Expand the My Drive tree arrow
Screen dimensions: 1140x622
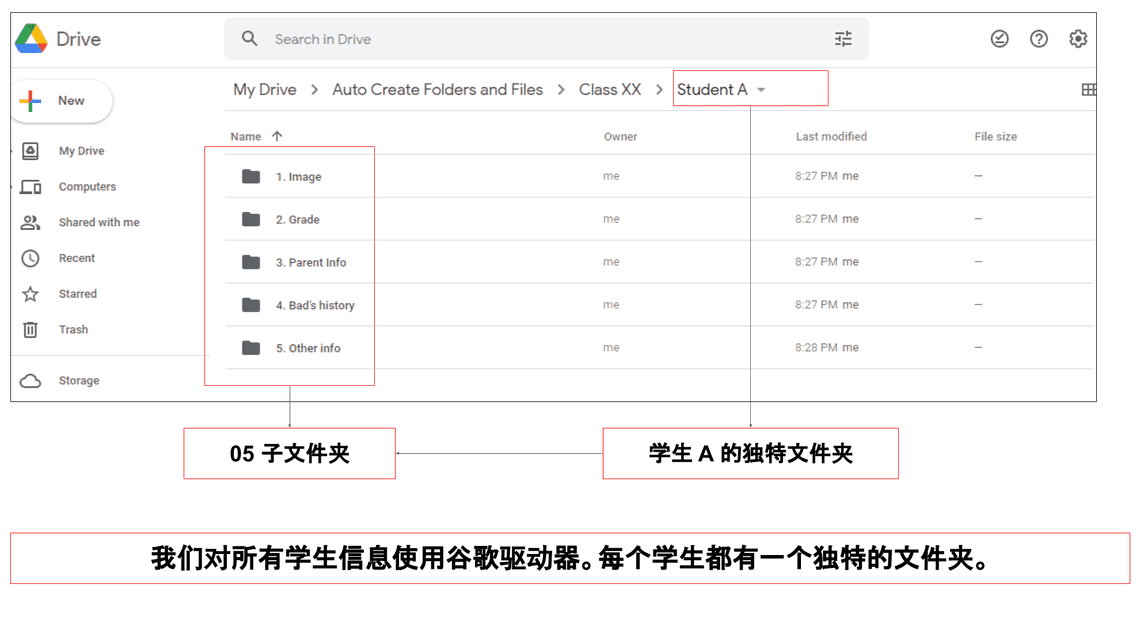[13, 151]
